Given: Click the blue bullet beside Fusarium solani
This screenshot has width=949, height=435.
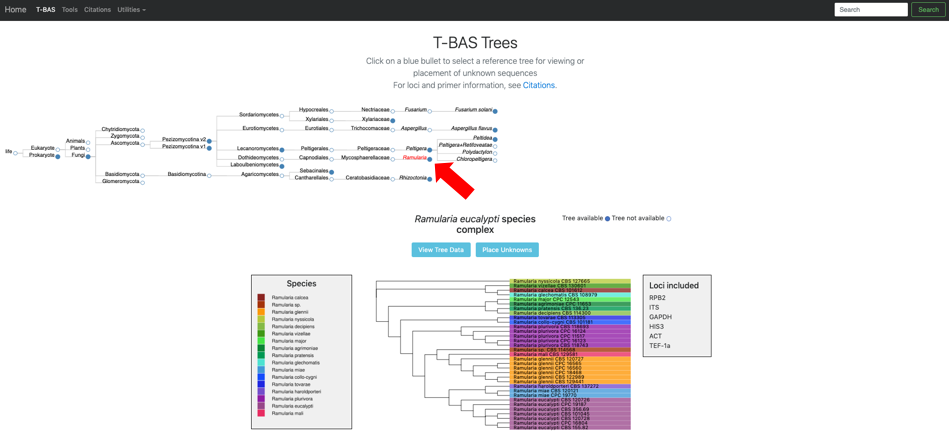Looking at the screenshot, I should tap(496, 111).
